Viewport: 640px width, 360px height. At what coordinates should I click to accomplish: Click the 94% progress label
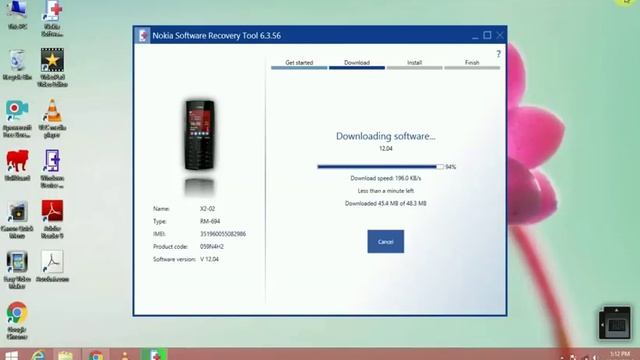[451, 167]
